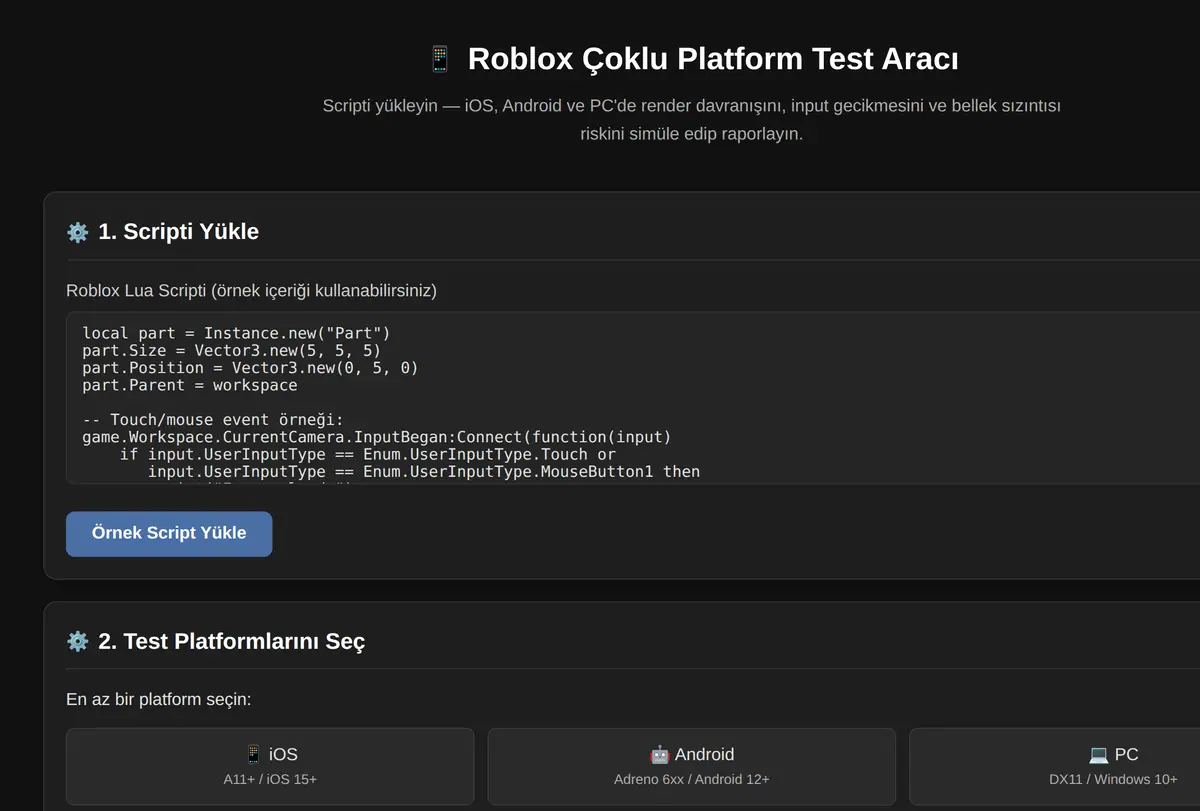Click the comment '-- Touch/mouse event örneği:'
The image size is (1200, 811).
pos(213,420)
